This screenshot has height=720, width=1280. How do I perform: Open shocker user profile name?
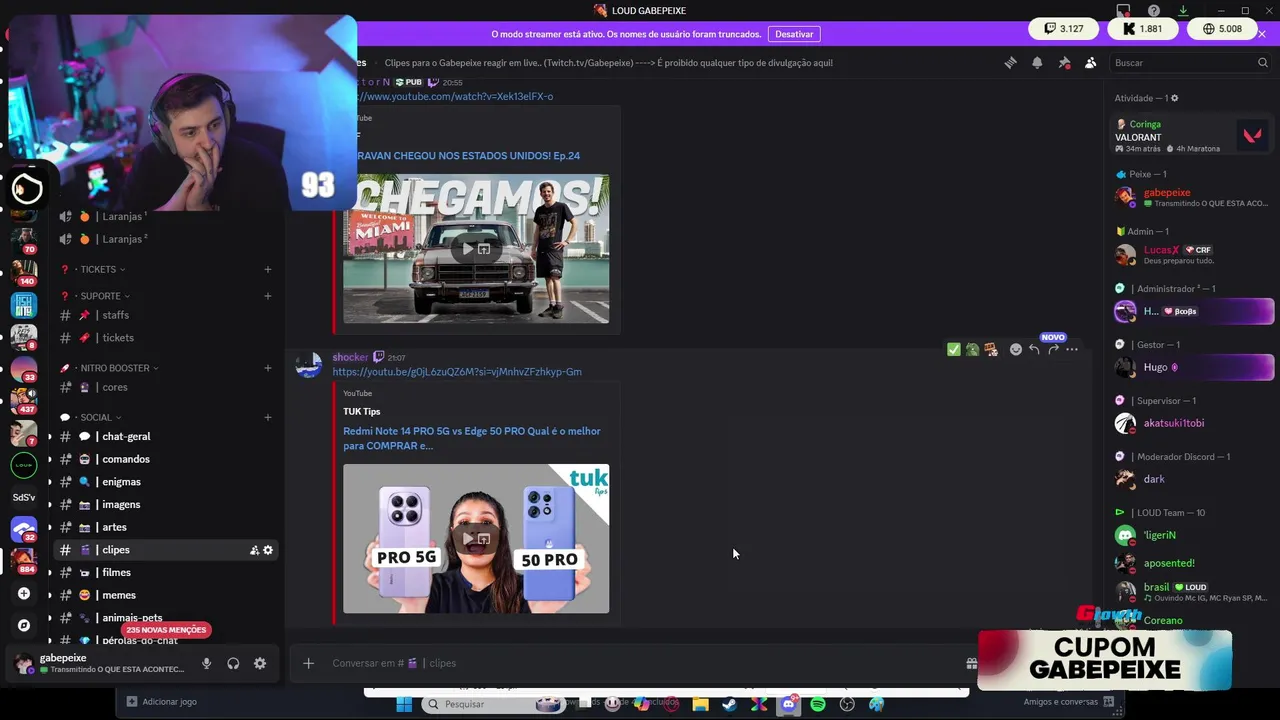[350, 357]
